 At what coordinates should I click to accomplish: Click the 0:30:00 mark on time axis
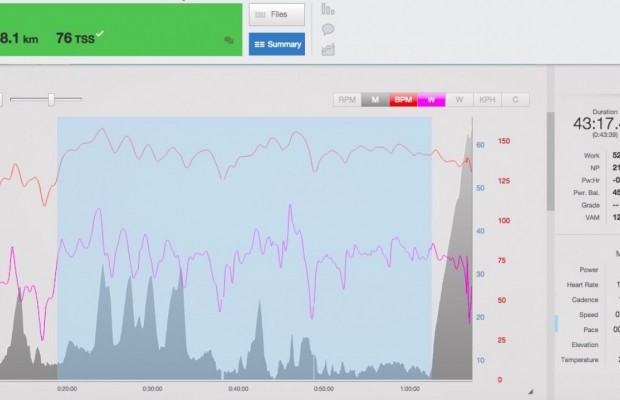(152, 389)
